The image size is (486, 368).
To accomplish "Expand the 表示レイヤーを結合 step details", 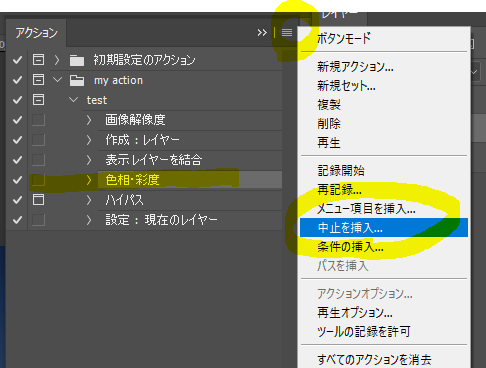I will pos(89,160).
